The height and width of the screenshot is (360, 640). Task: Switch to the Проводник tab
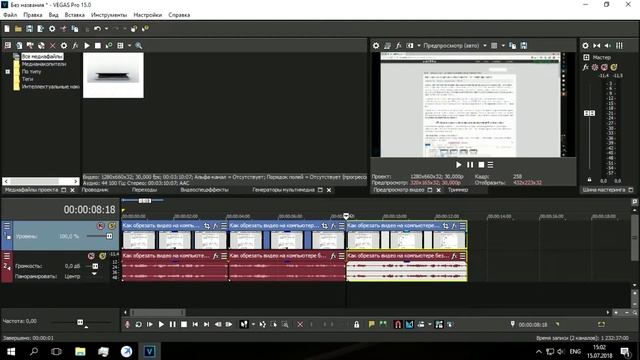point(95,190)
